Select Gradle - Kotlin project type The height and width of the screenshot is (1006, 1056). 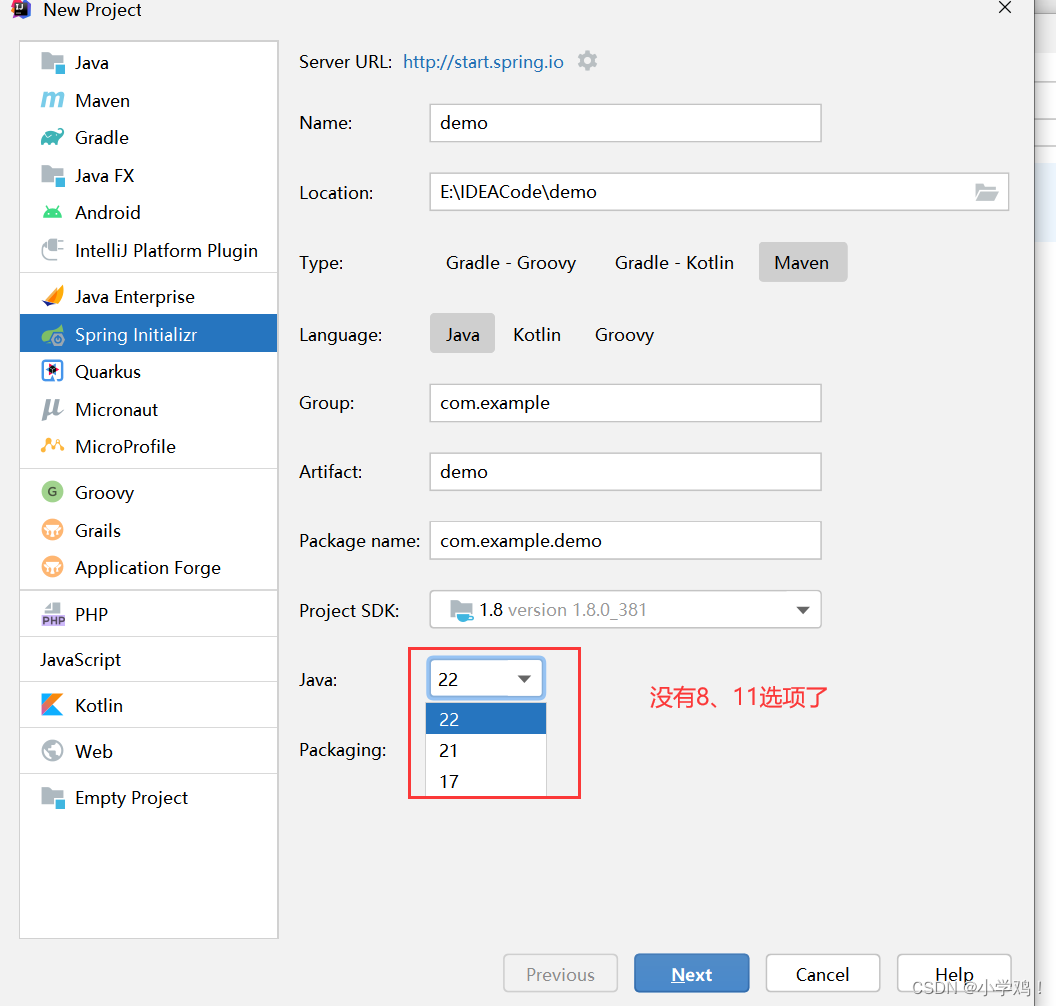tap(674, 263)
